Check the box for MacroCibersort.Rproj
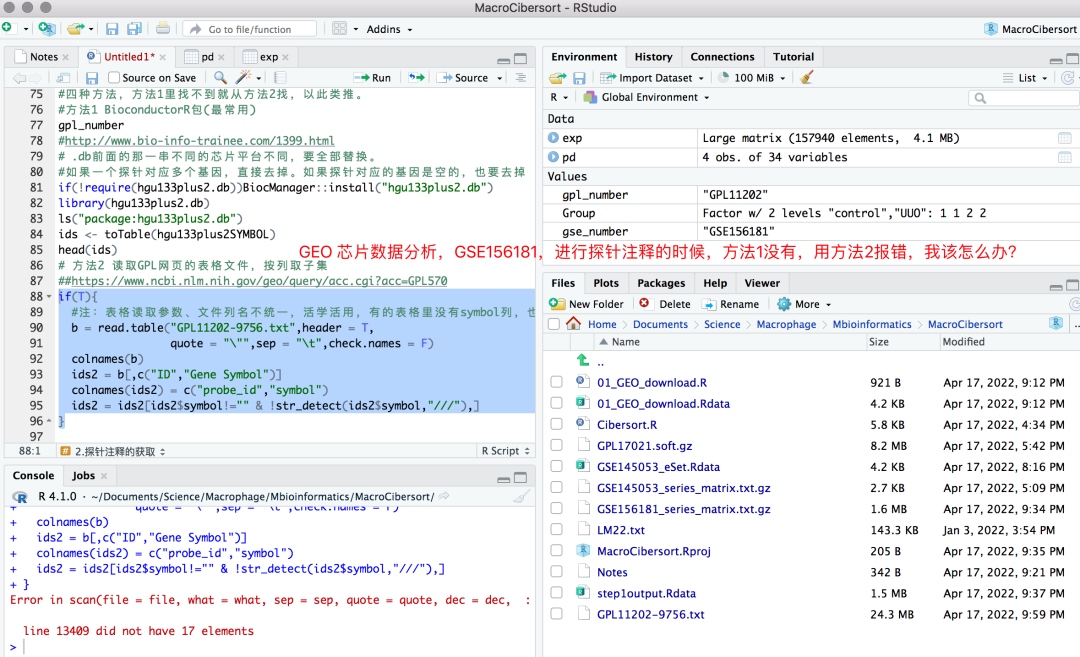This screenshot has height=657, width=1080. pos(557,551)
